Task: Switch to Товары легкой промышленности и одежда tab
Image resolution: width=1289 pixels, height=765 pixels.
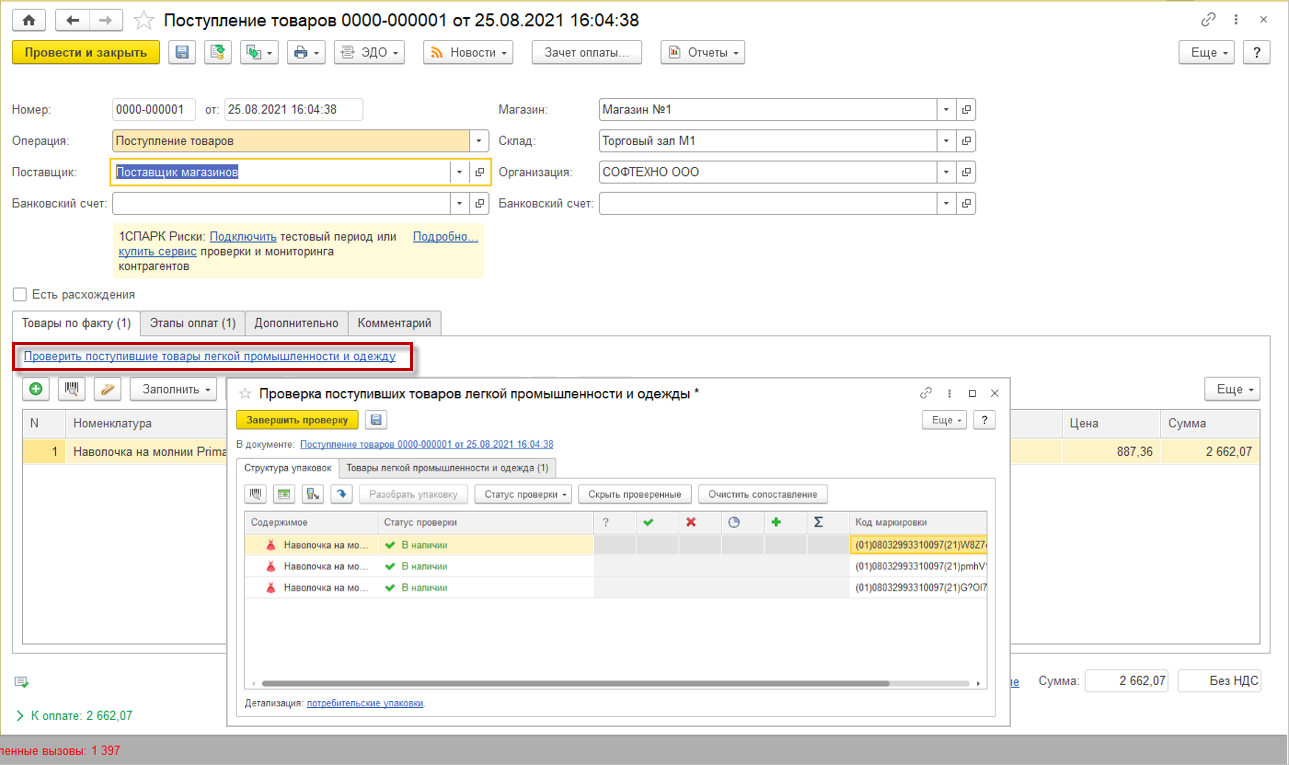Action: coord(447,468)
